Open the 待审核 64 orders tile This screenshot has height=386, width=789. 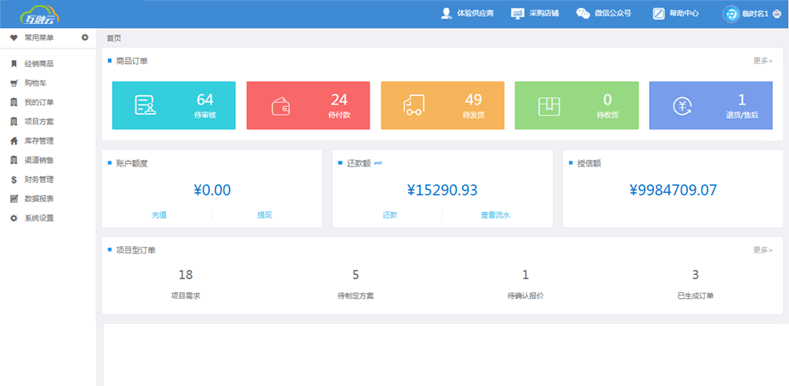point(174,106)
